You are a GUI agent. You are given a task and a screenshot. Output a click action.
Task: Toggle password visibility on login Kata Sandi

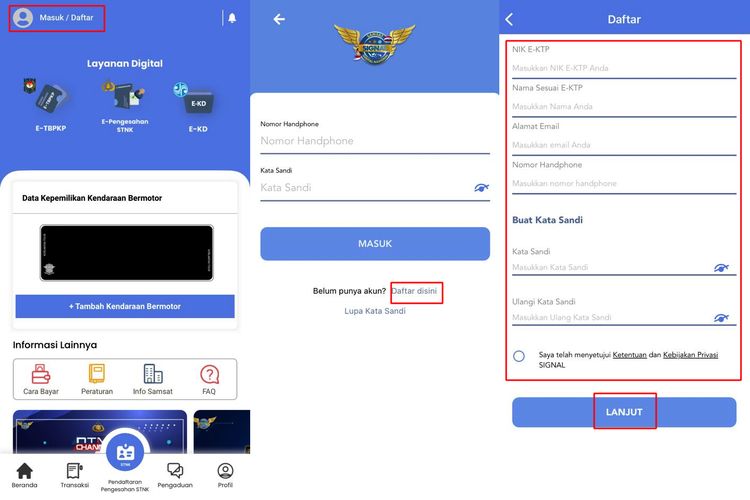pos(481,188)
